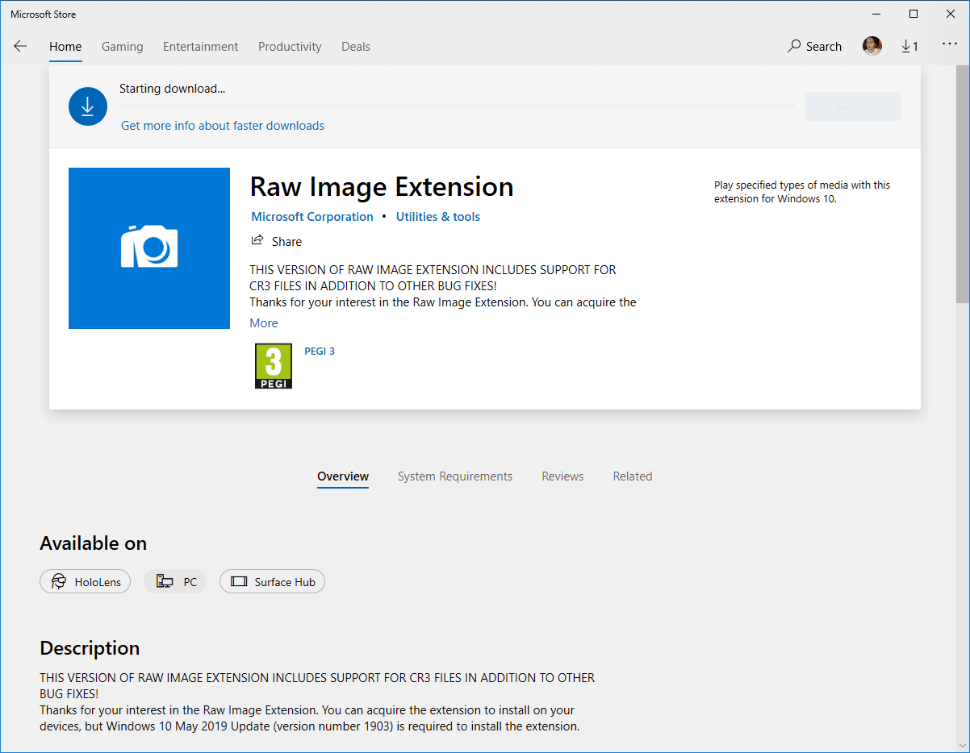This screenshot has width=970, height=753.
Task: Open the downloads and updates indicator
Action: pyautogui.click(x=909, y=46)
